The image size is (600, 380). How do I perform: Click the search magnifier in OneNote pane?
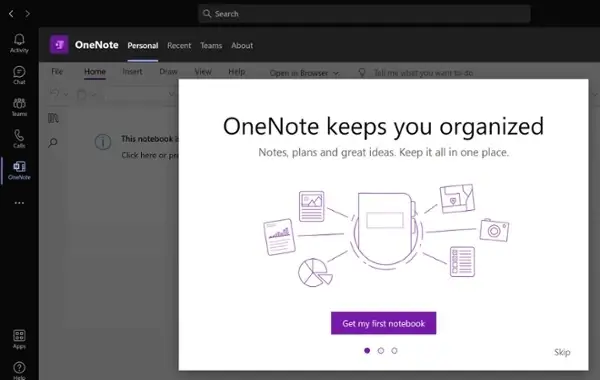pyautogui.click(x=53, y=143)
